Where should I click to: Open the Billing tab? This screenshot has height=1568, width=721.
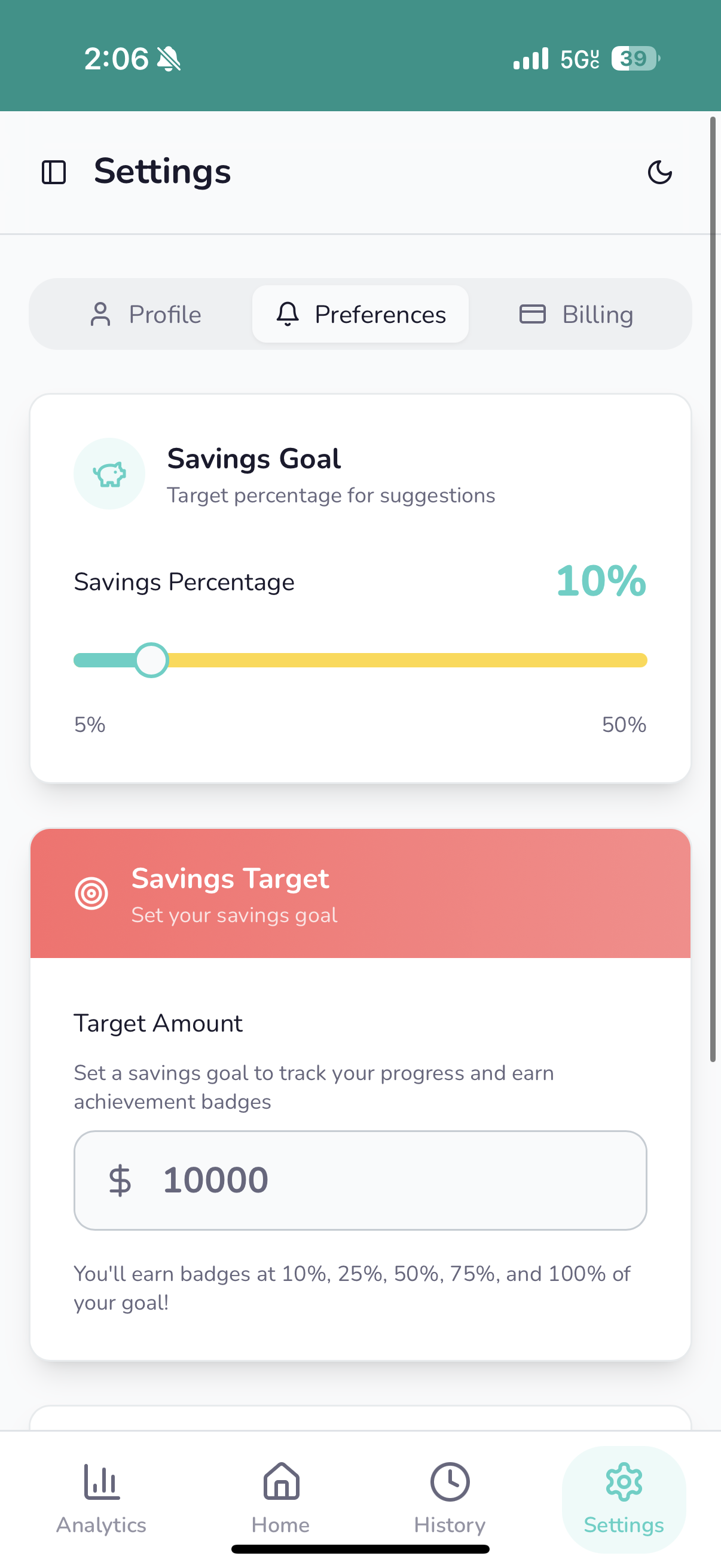[x=576, y=314]
